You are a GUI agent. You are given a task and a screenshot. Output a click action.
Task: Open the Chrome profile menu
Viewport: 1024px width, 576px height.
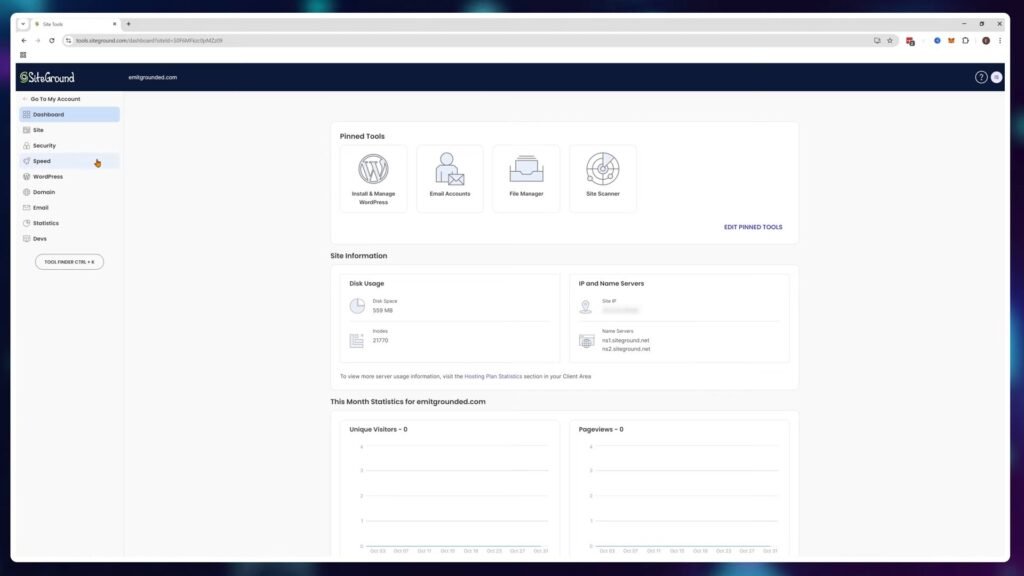985,40
